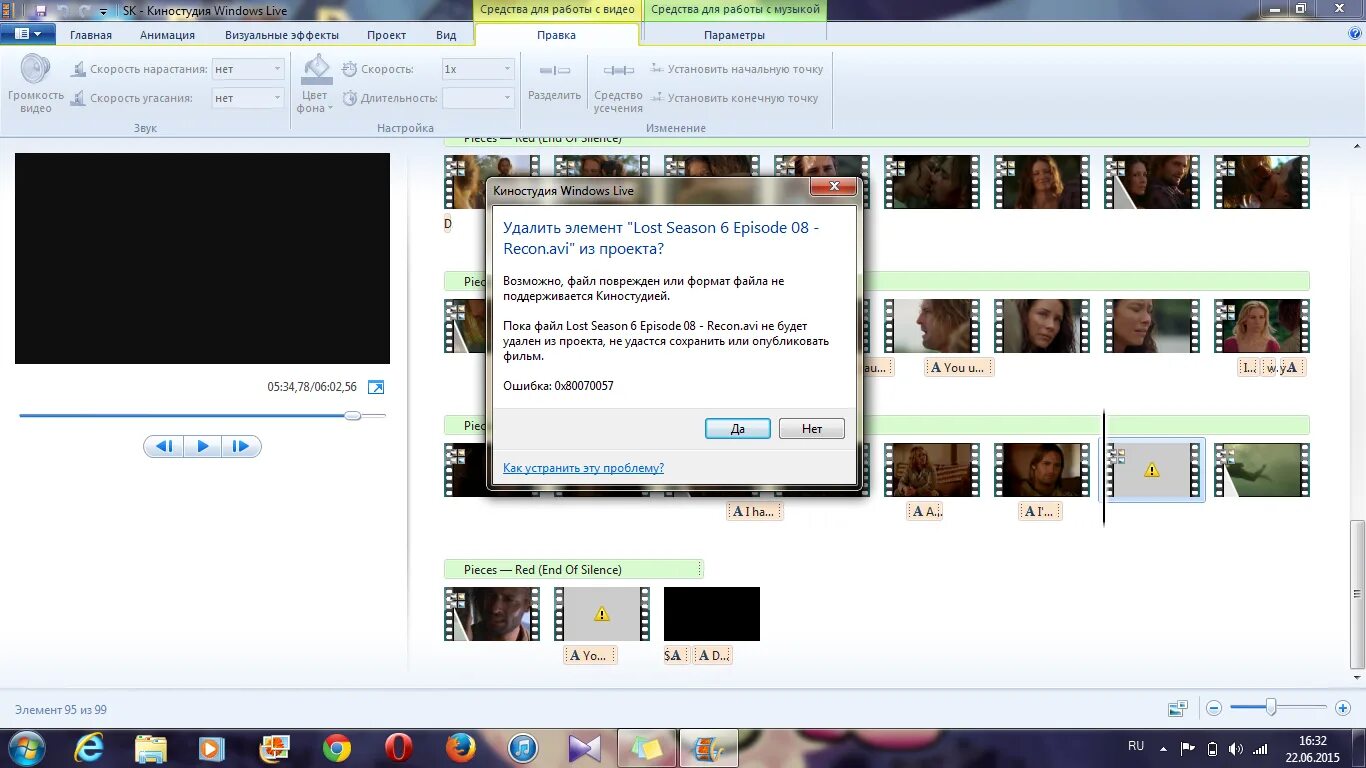Click the bottom "Pieces — Red (End Of Silence)" music track
Screen dimensions: 1366x768
coord(574,569)
